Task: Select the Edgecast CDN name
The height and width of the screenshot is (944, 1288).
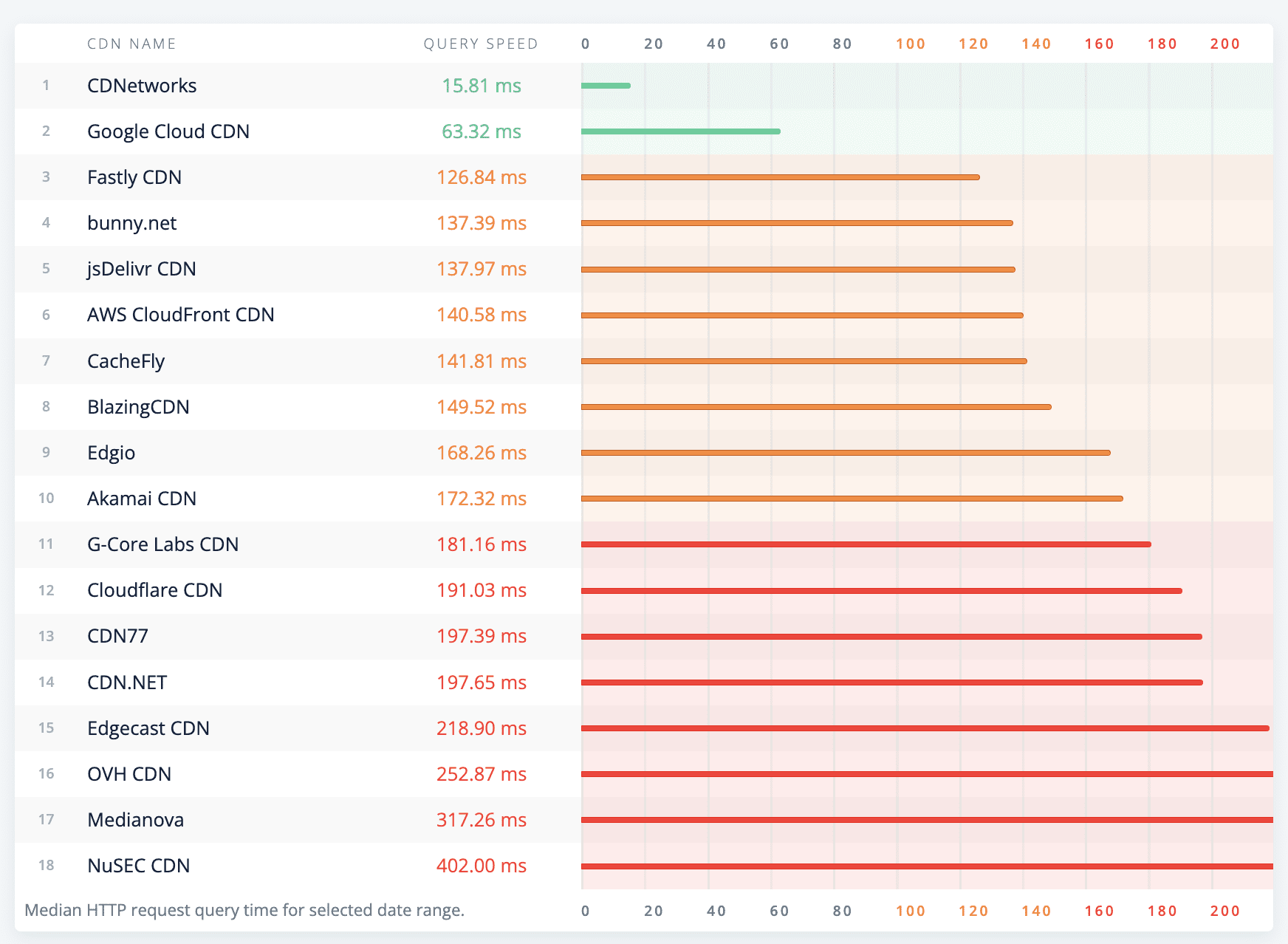Action: coord(148,728)
